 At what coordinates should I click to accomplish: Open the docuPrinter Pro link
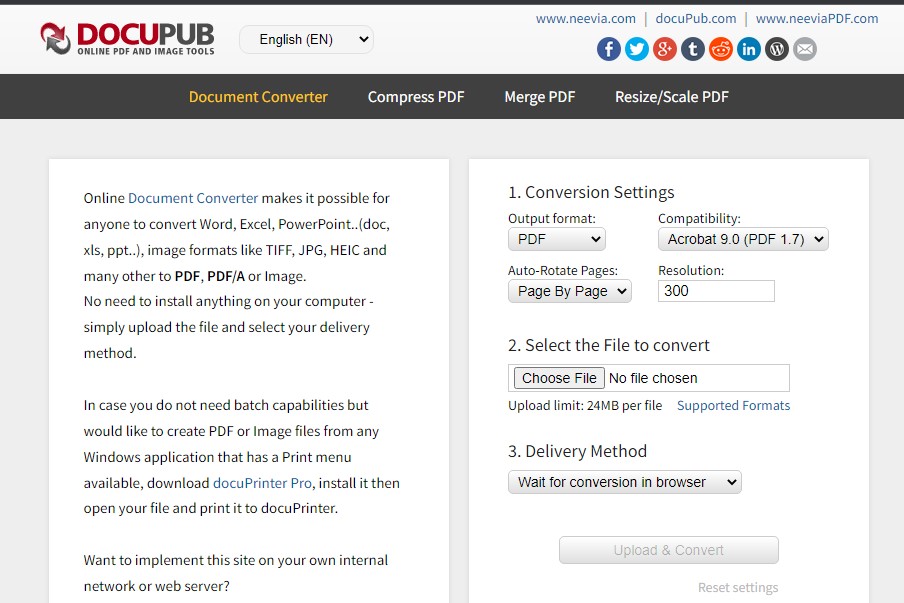(262, 483)
